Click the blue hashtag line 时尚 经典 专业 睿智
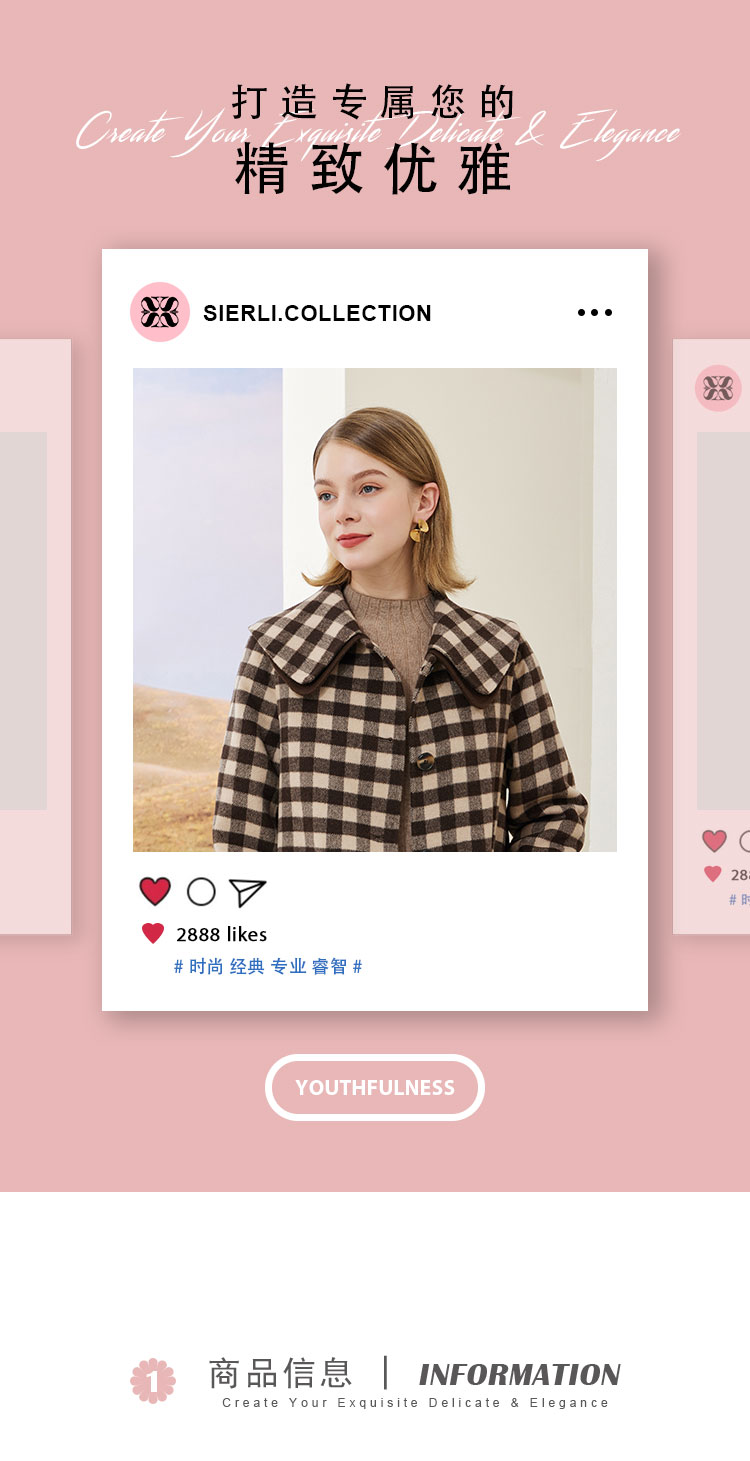Screen dimensions: 750x1461 268,967
